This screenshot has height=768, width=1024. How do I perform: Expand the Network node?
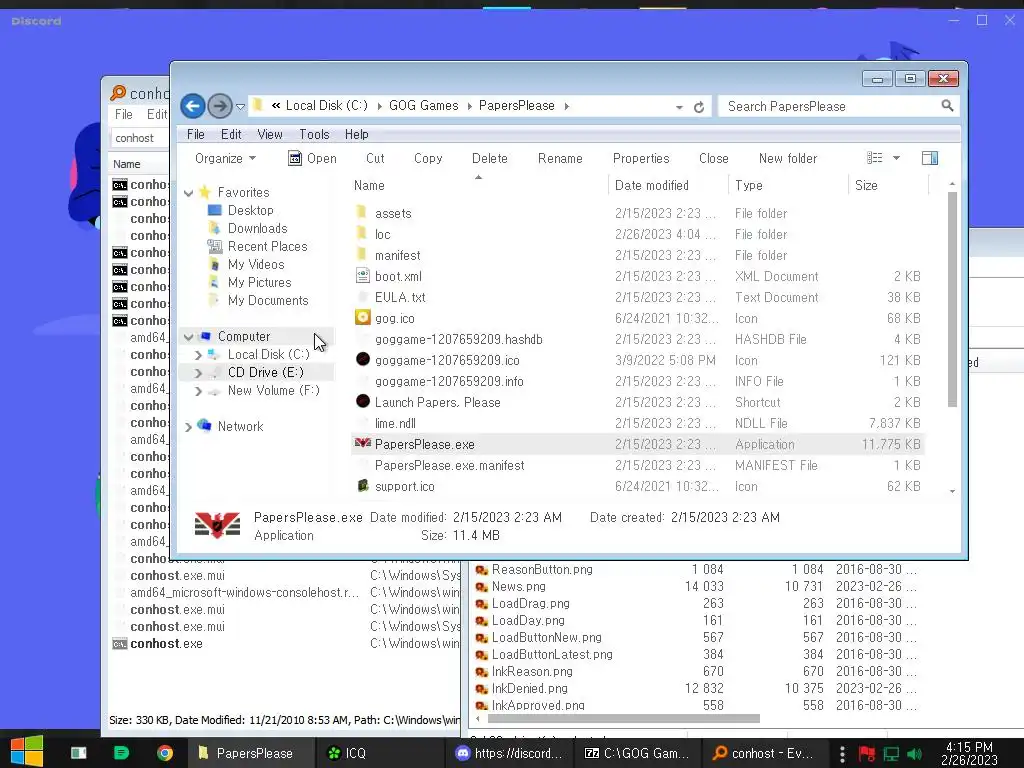tap(189, 427)
